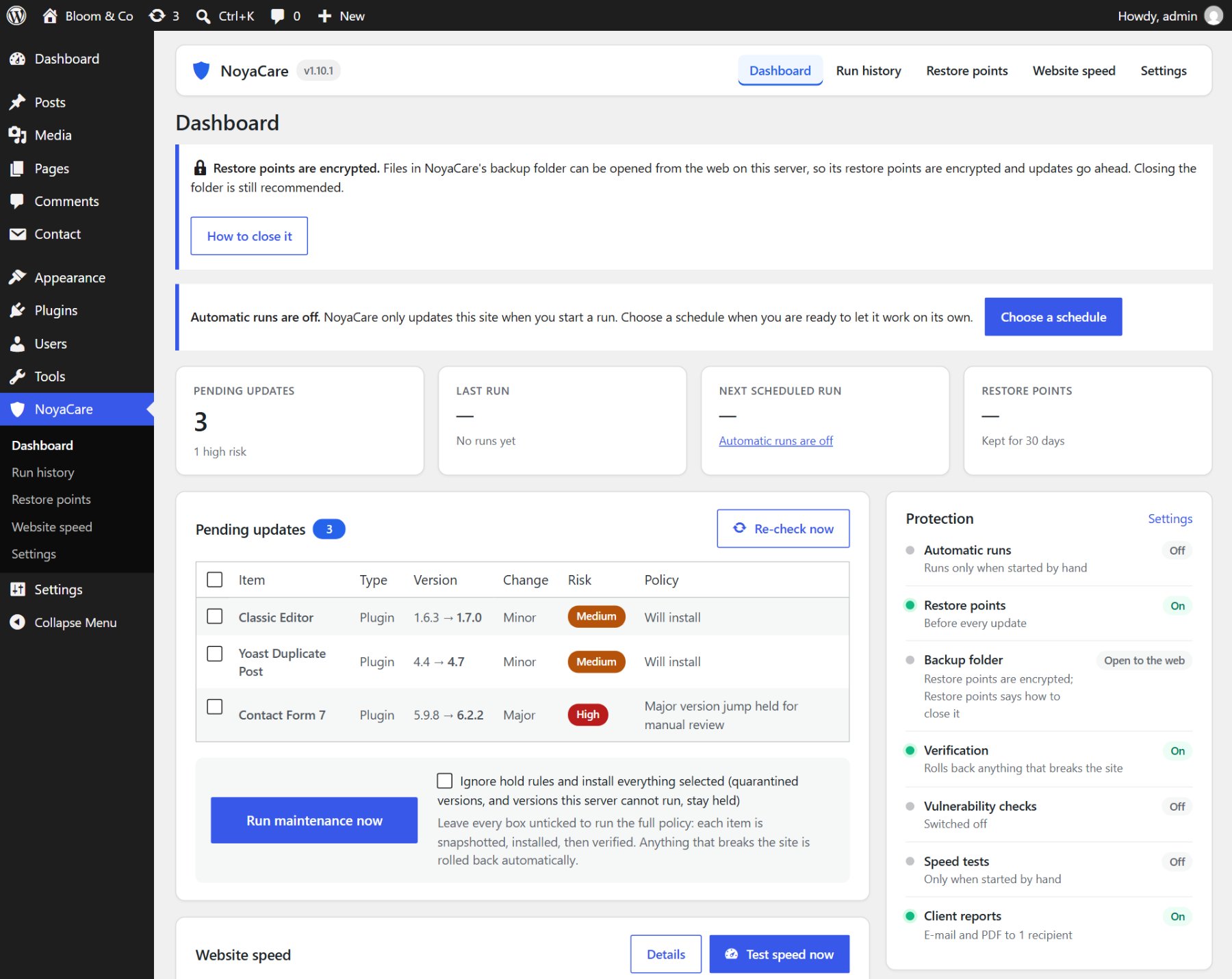Click the refresh icon on Re-check now
The height and width of the screenshot is (979, 1232).
(740, 528)
